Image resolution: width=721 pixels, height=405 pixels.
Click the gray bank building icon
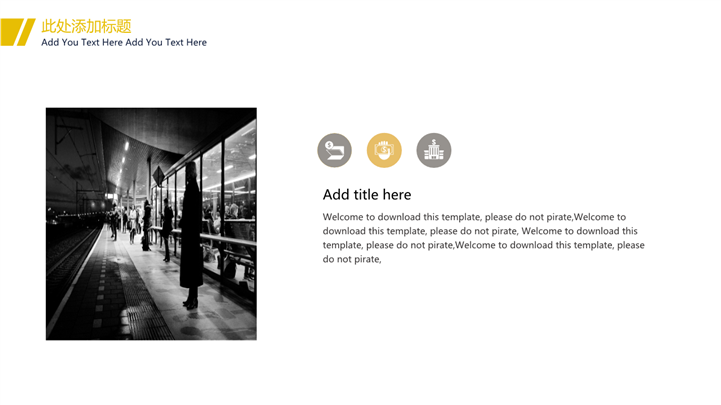tap(434, 151)
